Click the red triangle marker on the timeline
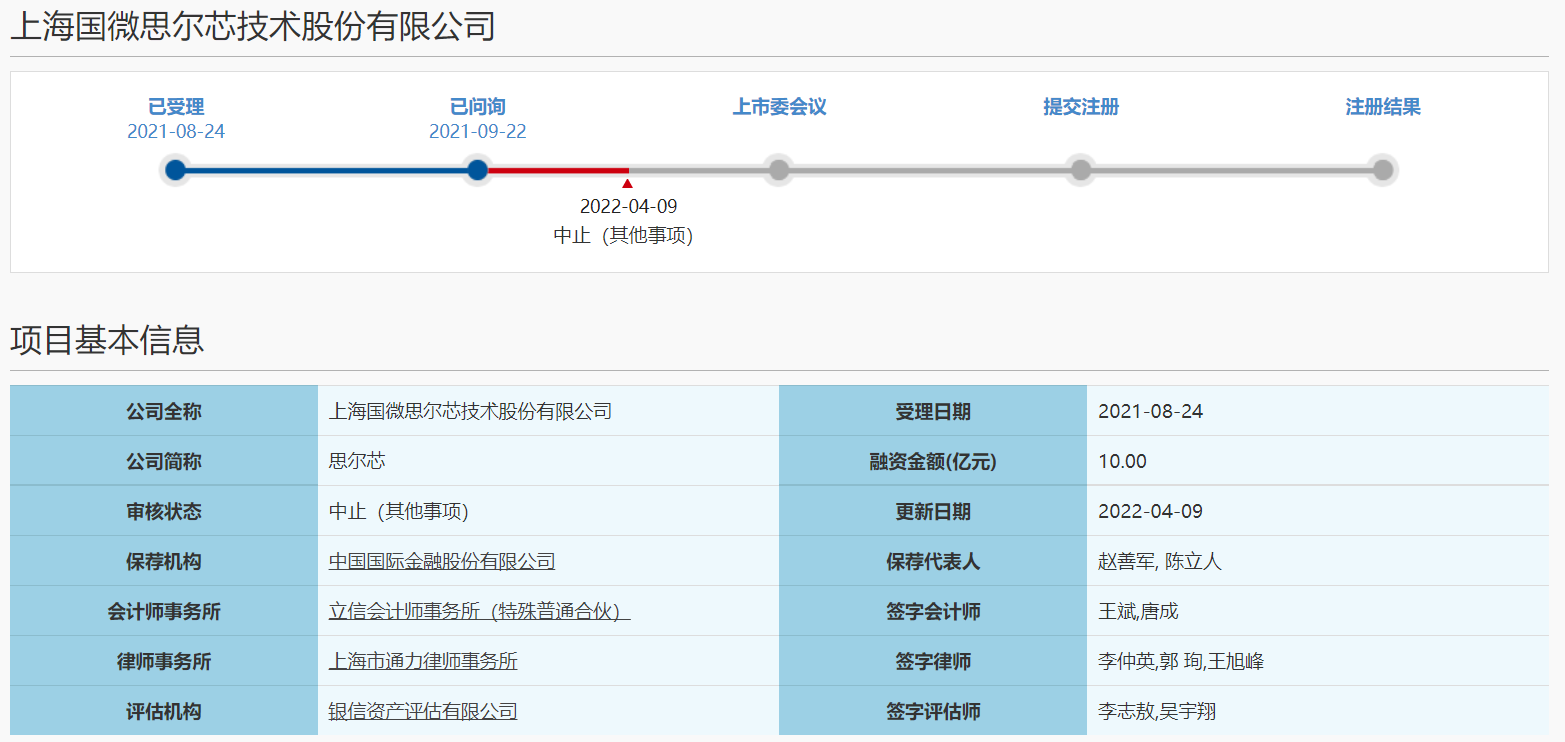Image resolution: width=1565 pixels, height=742 pixels. coord(627,183)
